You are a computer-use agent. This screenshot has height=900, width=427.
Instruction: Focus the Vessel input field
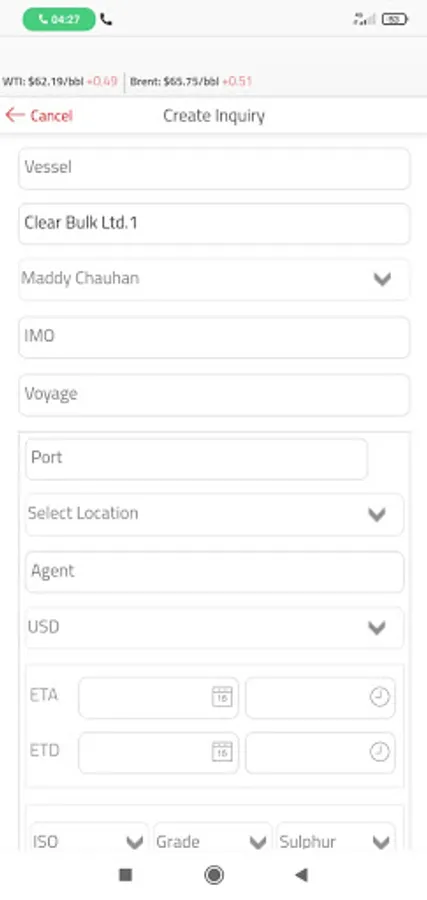click(x=214, y=168)
